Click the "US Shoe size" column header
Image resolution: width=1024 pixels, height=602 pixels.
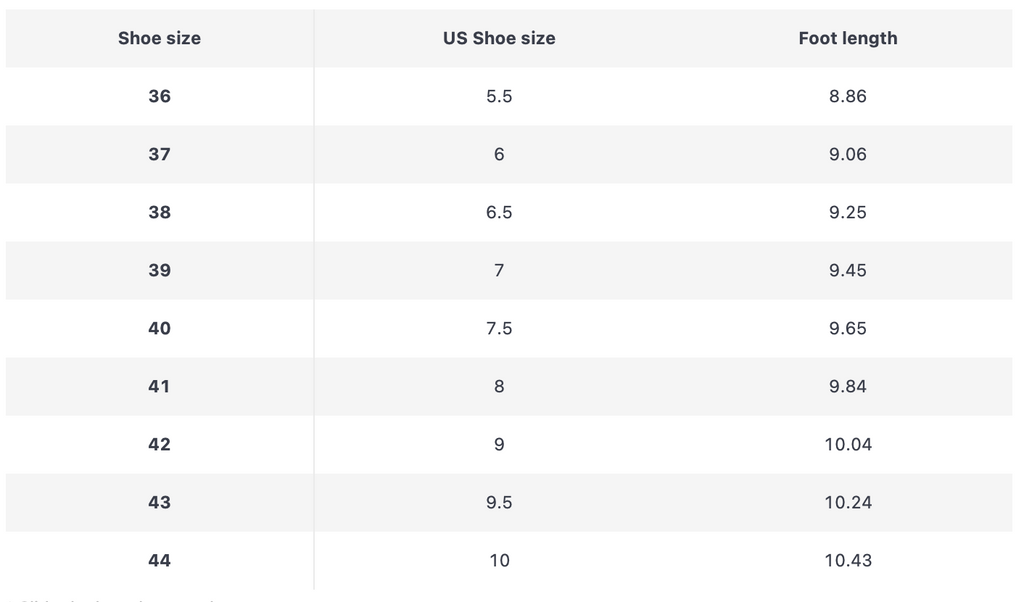point(499,39)
